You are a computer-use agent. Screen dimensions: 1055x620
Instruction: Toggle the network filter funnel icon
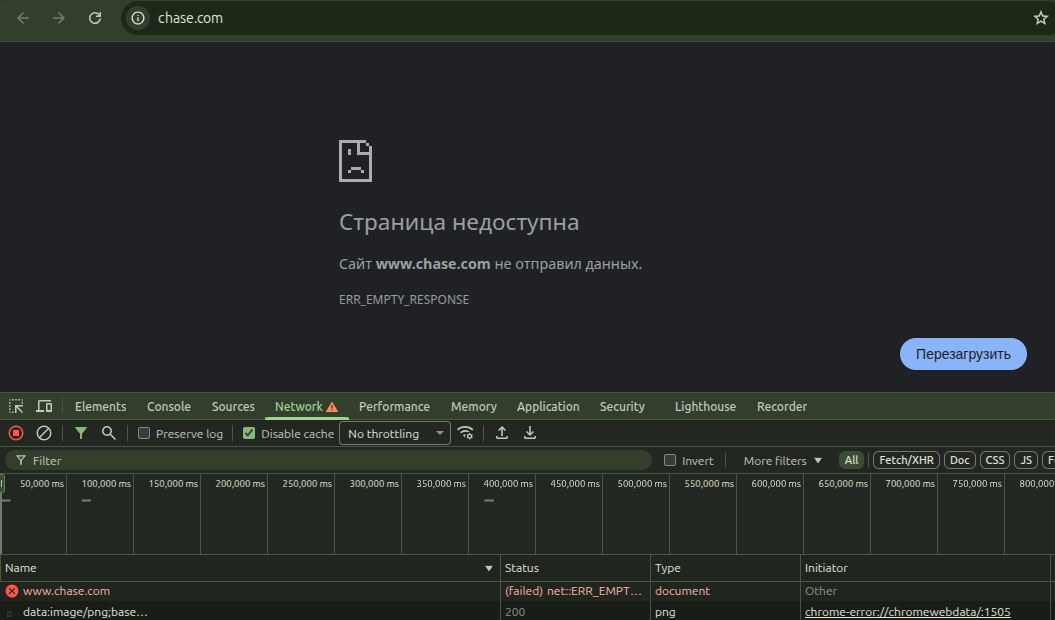(81, 434)
